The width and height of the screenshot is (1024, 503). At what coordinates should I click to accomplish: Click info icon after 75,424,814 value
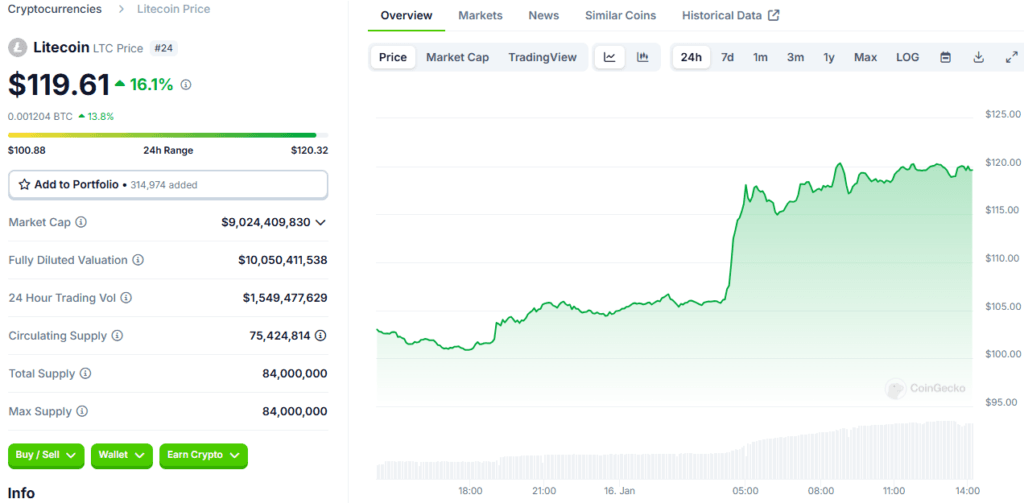pos(321,336)
